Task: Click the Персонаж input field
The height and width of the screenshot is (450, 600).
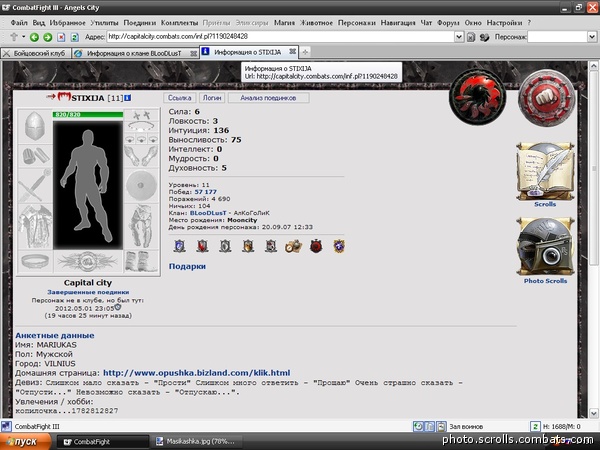Action: pos(558,37)
